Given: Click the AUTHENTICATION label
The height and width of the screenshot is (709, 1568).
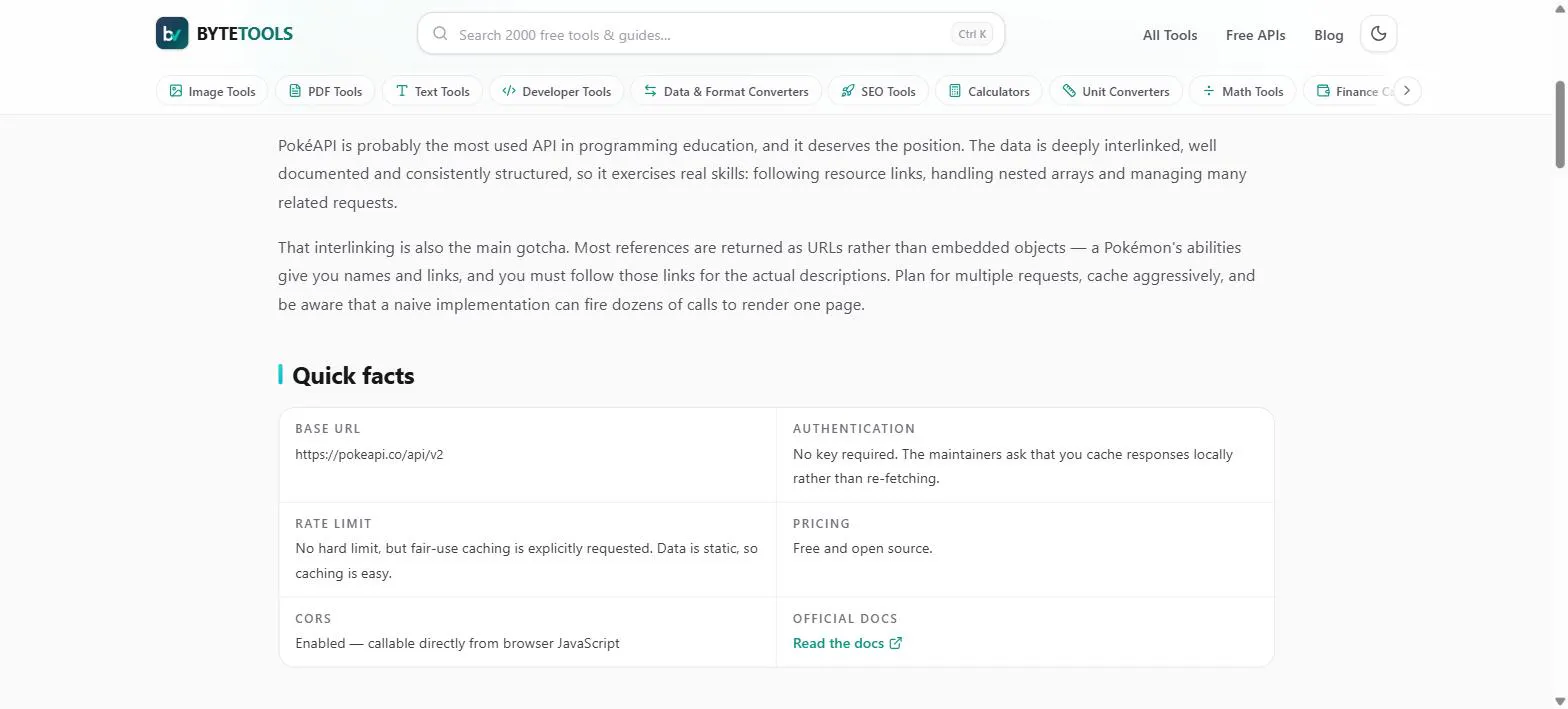Looking at the screenshot, I should point(854,428).
